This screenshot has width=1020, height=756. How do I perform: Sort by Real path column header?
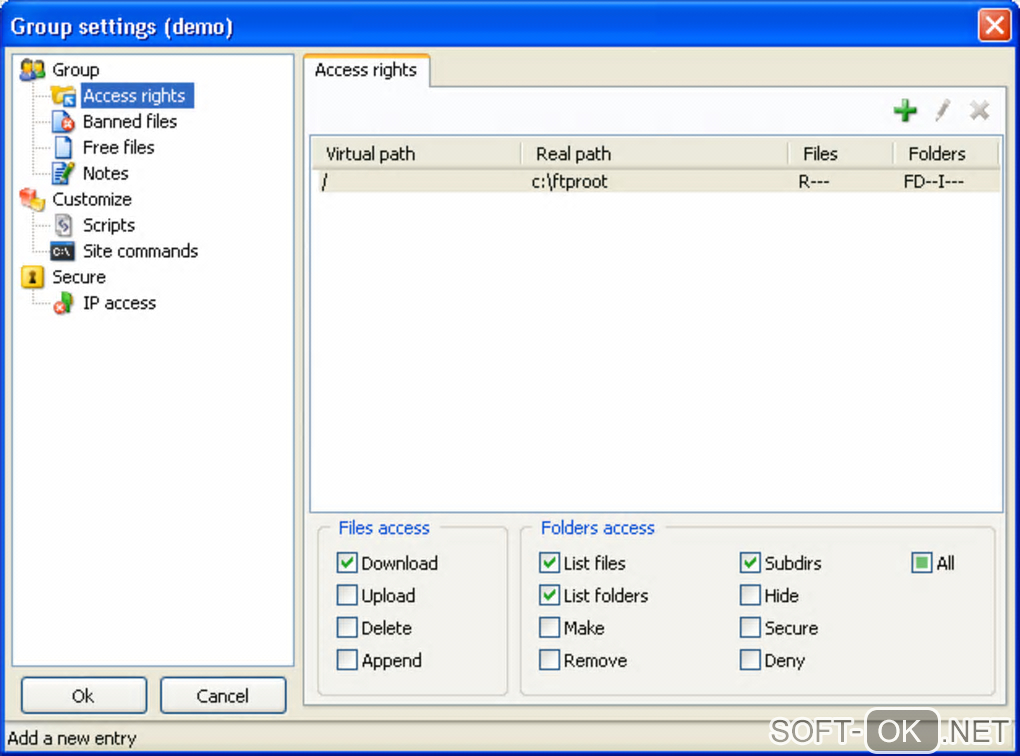(x=655, y=154)
